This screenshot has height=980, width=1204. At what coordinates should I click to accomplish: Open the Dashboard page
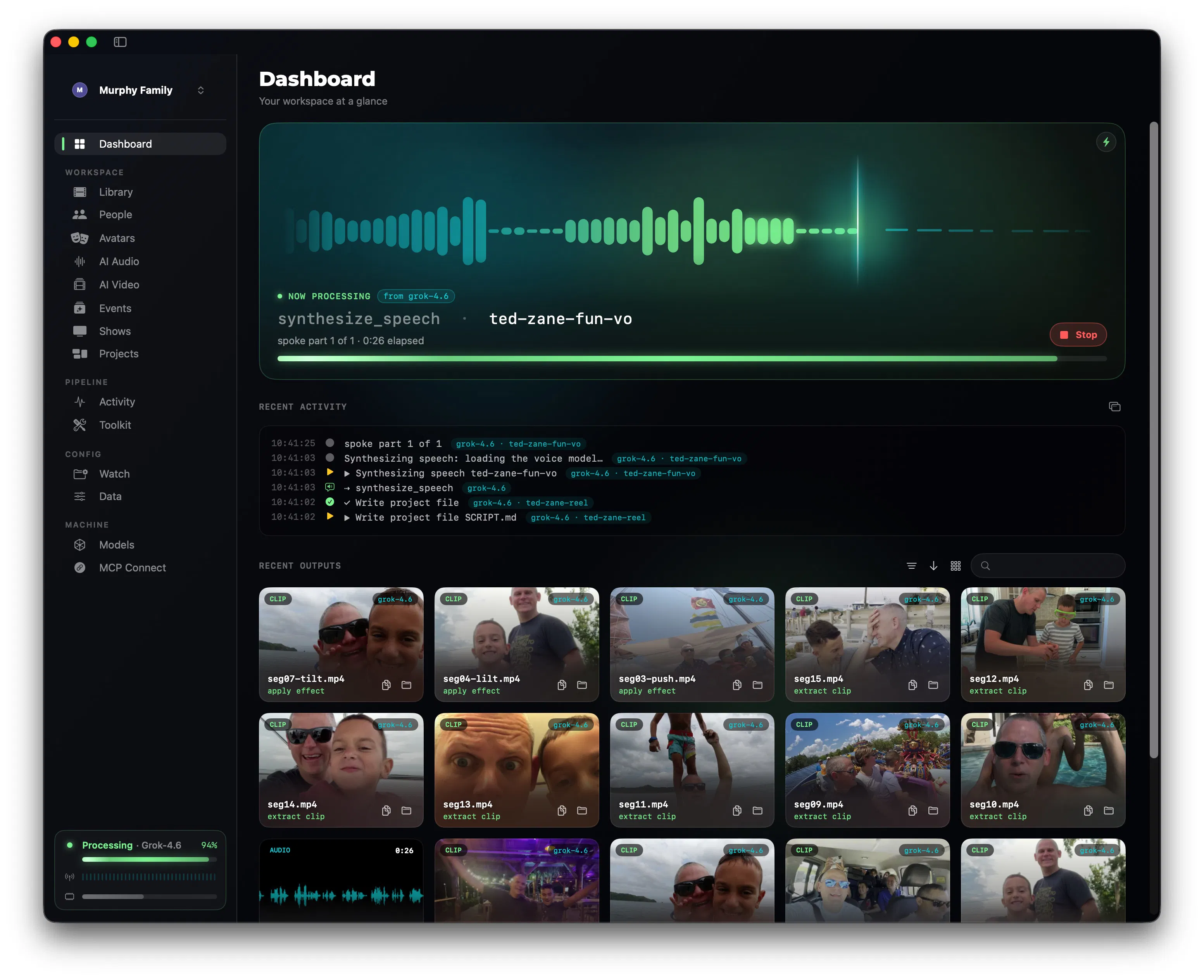click(x=140, y=144)
